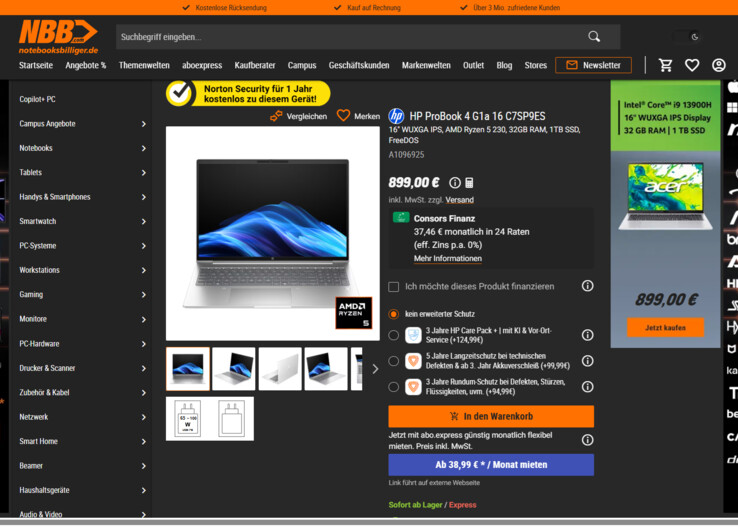Toggle the dark mode moon switch
Screen dimensions: 738x527
687,37
